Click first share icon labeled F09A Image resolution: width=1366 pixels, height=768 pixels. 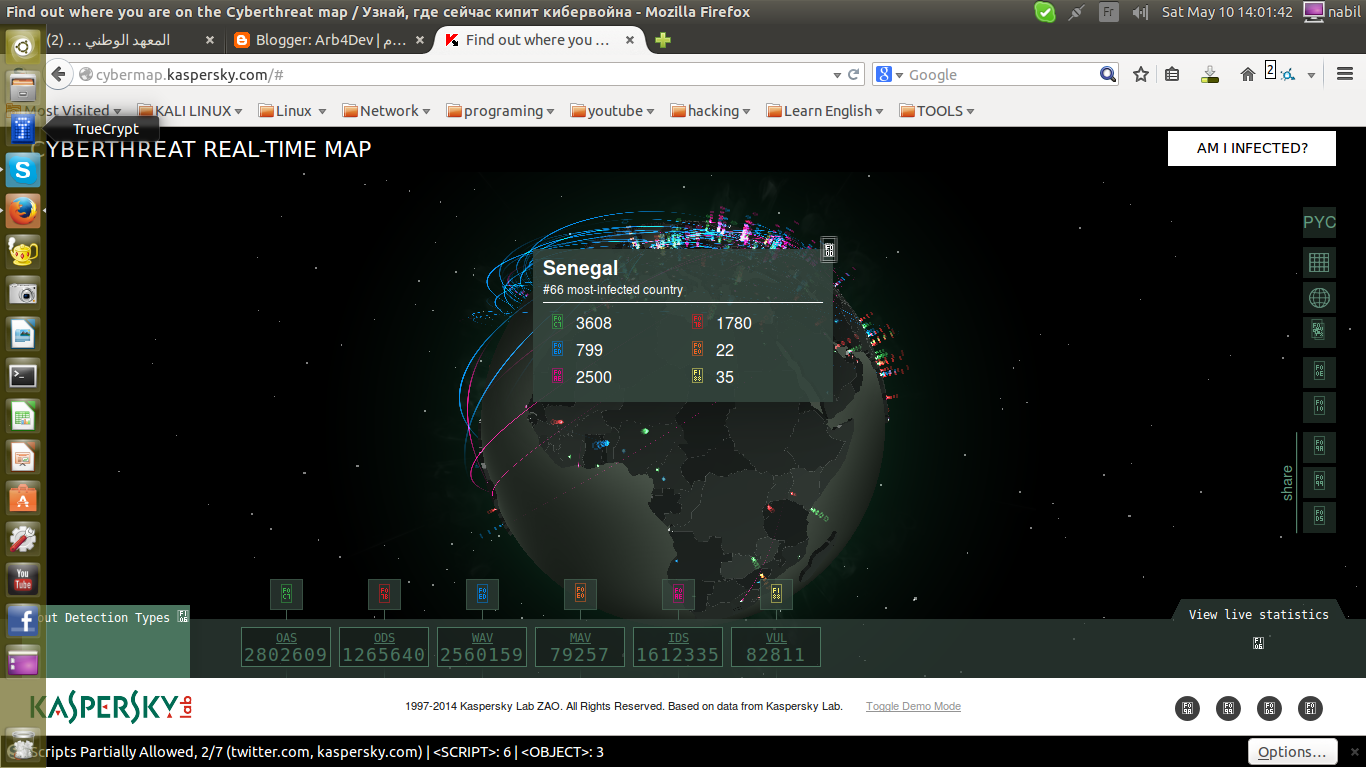pyautogui.click(x=1319, y=447)
